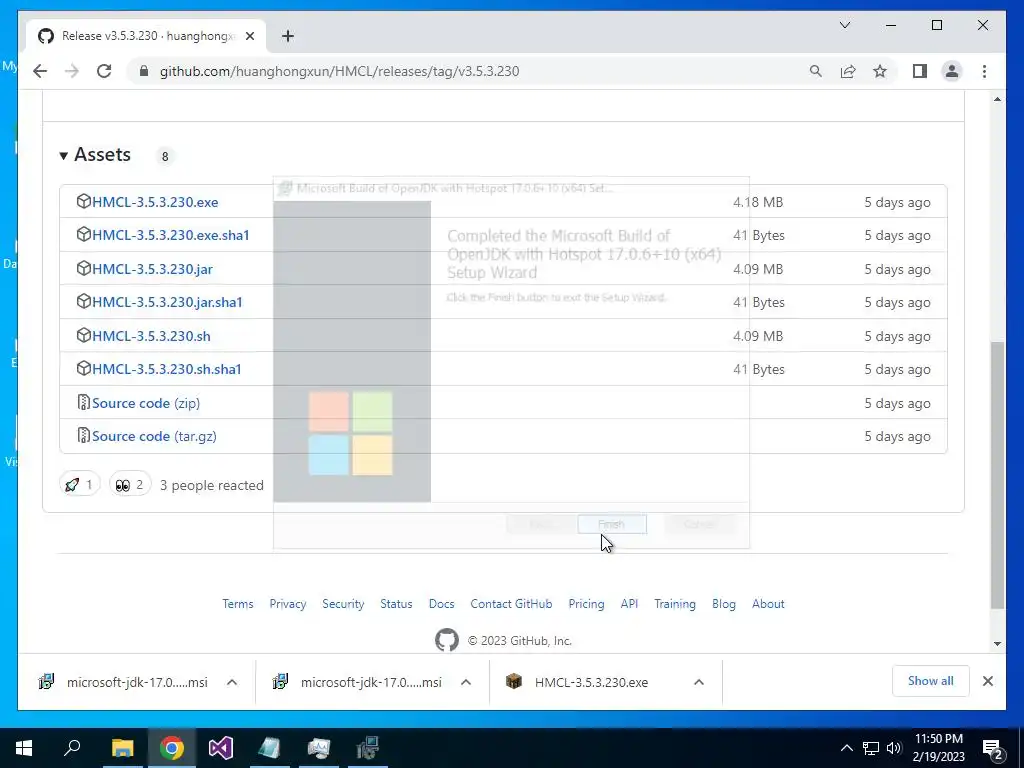Open the notification center with 2 alerts
The height and width of the screenshot is (768, 1024).
(993, 749)
